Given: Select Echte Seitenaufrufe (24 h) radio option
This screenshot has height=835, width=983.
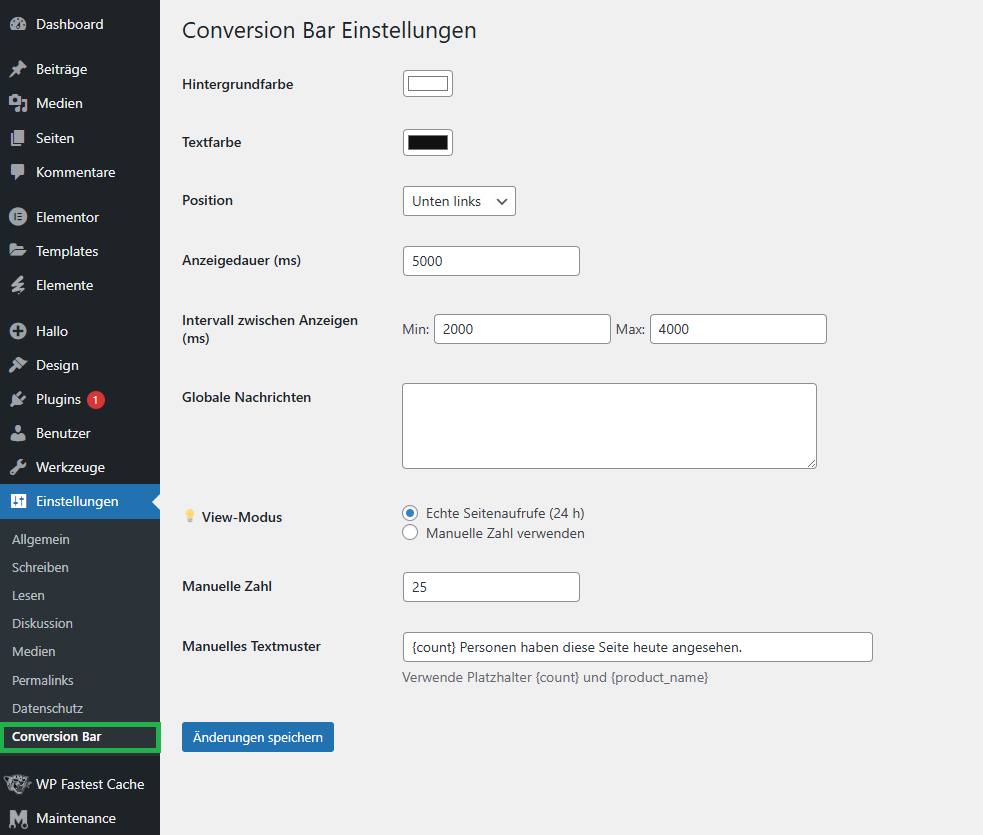Looking at the screenshot, I should click(x=410, y=513).
